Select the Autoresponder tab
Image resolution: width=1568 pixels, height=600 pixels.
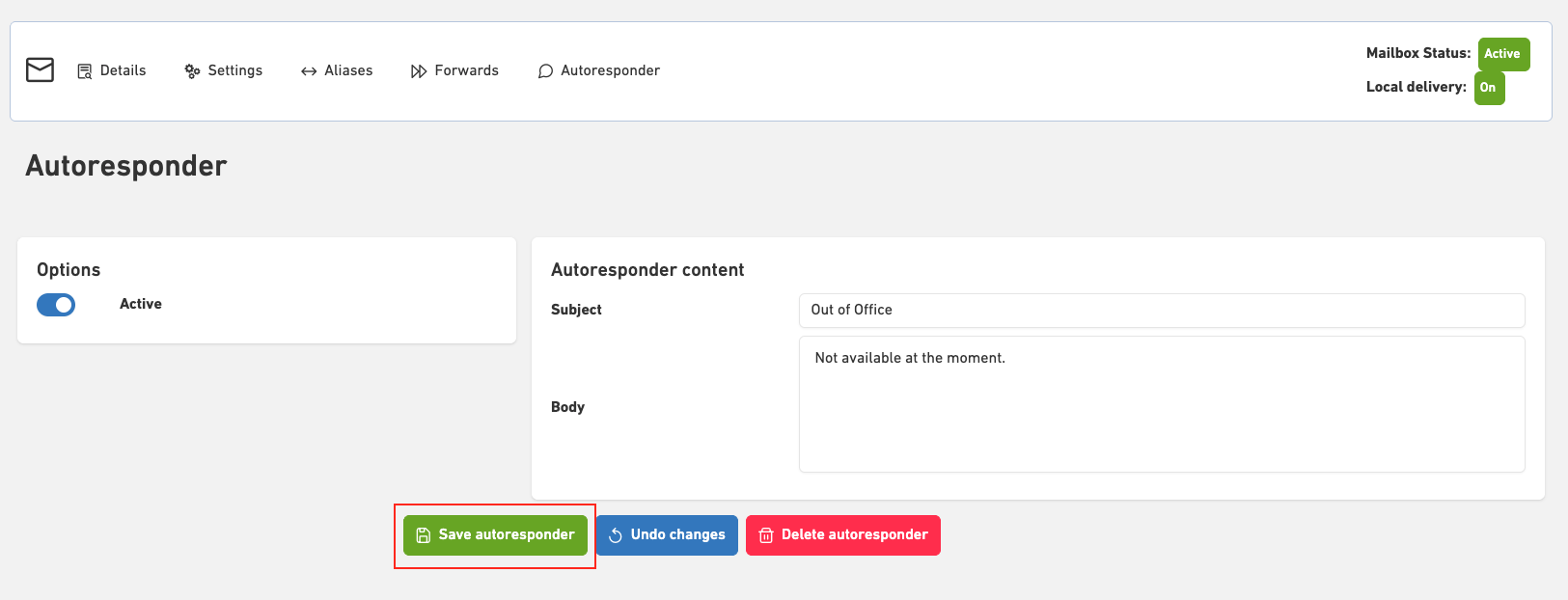[599, 70]
